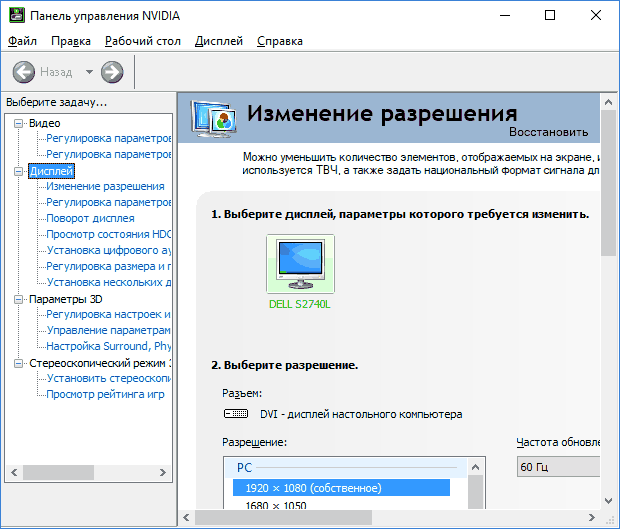The image size is (620, 529).
Task: Open Поворот дисплея task link
Action: (90, 218)
